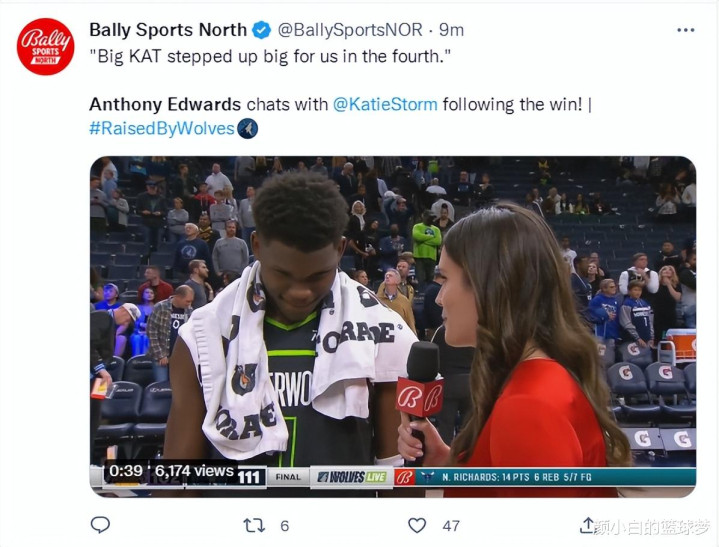The image size is (719, 547).
Task: Retweet using the retweet arrows icon
Action: [x=254, y=525]
